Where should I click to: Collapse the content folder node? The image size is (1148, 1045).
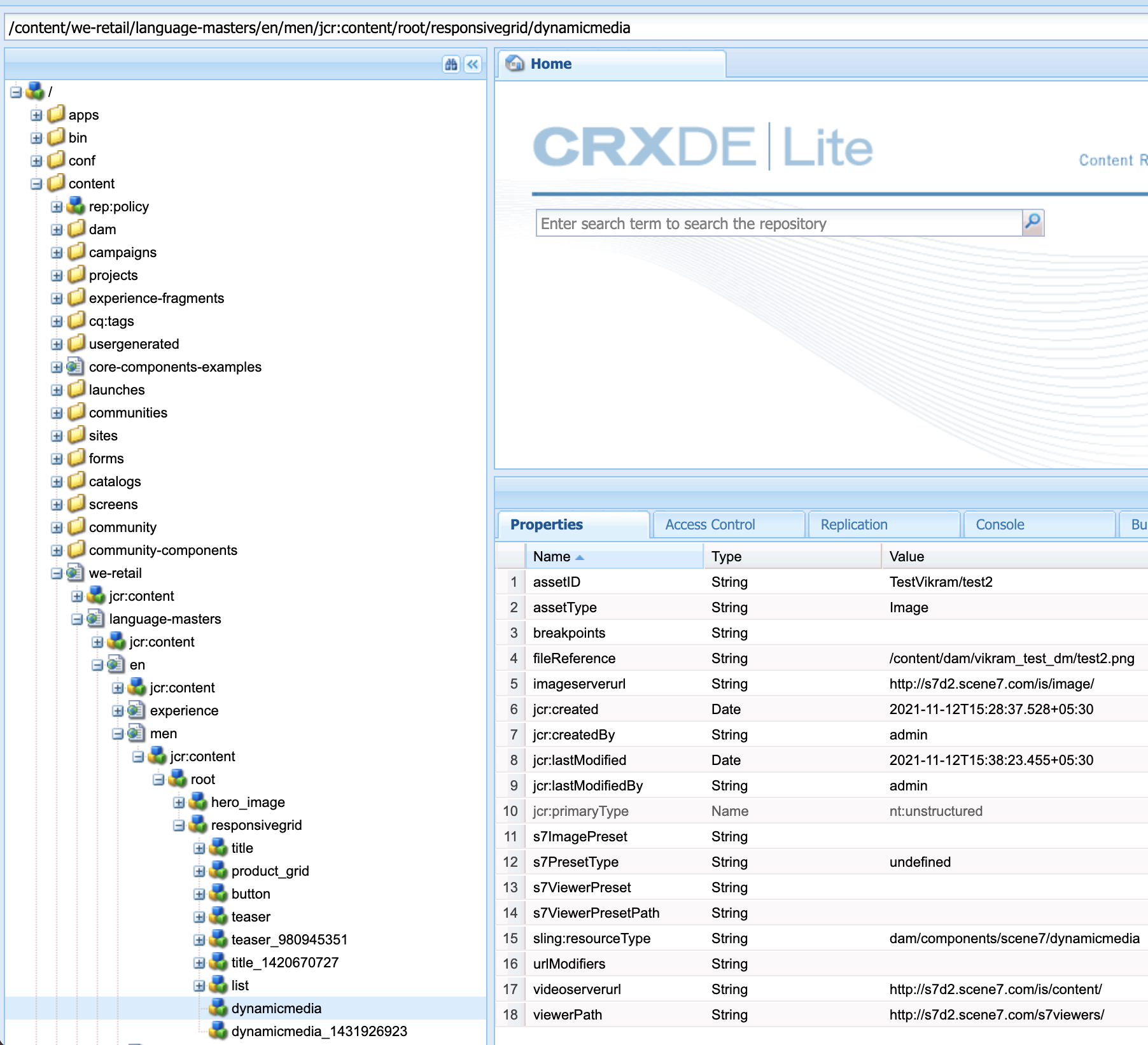coord(36,184)
